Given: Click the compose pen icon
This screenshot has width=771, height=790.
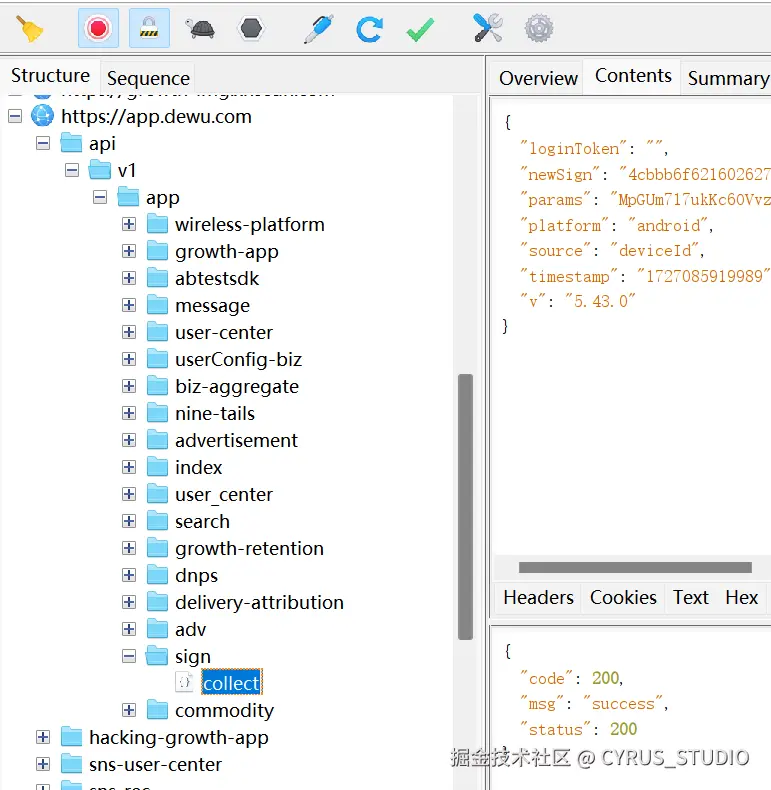Looking at the screenshot, I should pyautogui.click(x=319, y=28).
